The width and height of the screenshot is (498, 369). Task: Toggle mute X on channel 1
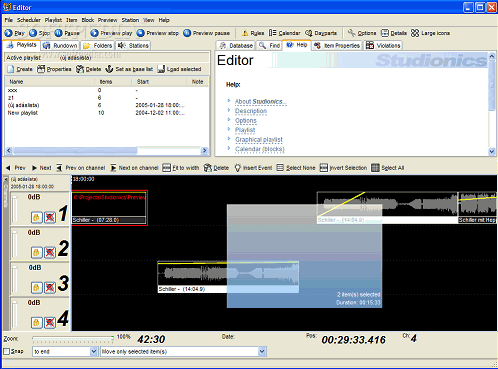pyautogui.click(x=50, y=217)
